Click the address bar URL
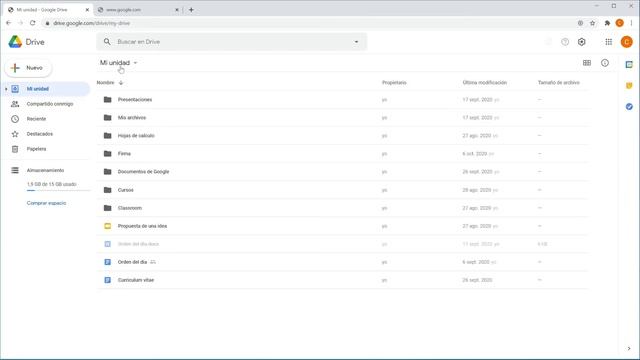This screenshot has height=360, width=640. [91, 23]
